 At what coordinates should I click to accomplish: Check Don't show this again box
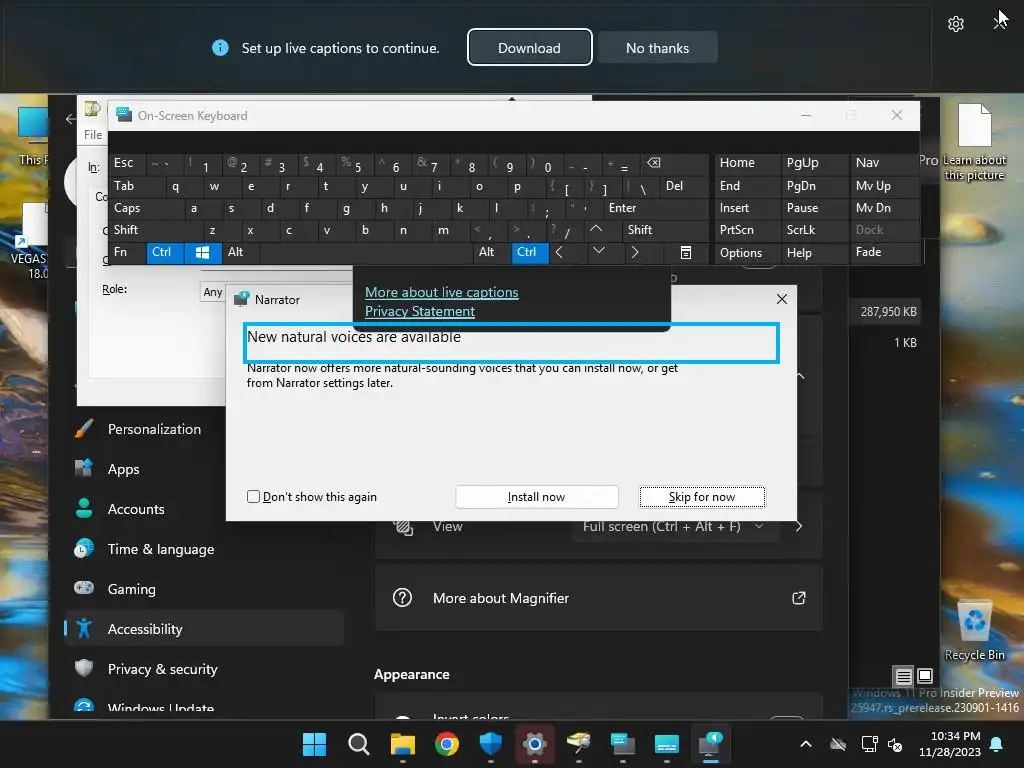pyautogui.click(x=253, y=497)
